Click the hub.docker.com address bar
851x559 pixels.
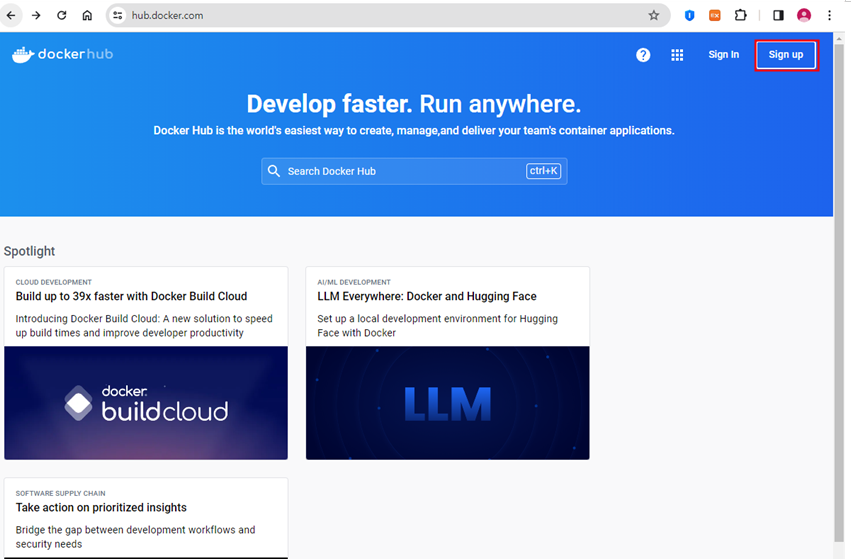click(388, 15)
